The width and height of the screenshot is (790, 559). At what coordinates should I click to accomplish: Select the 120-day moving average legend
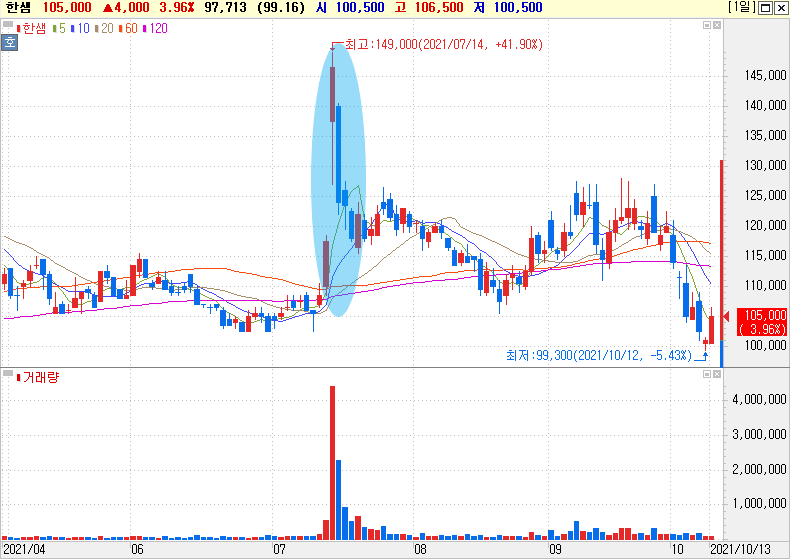(x=156, y=29)
